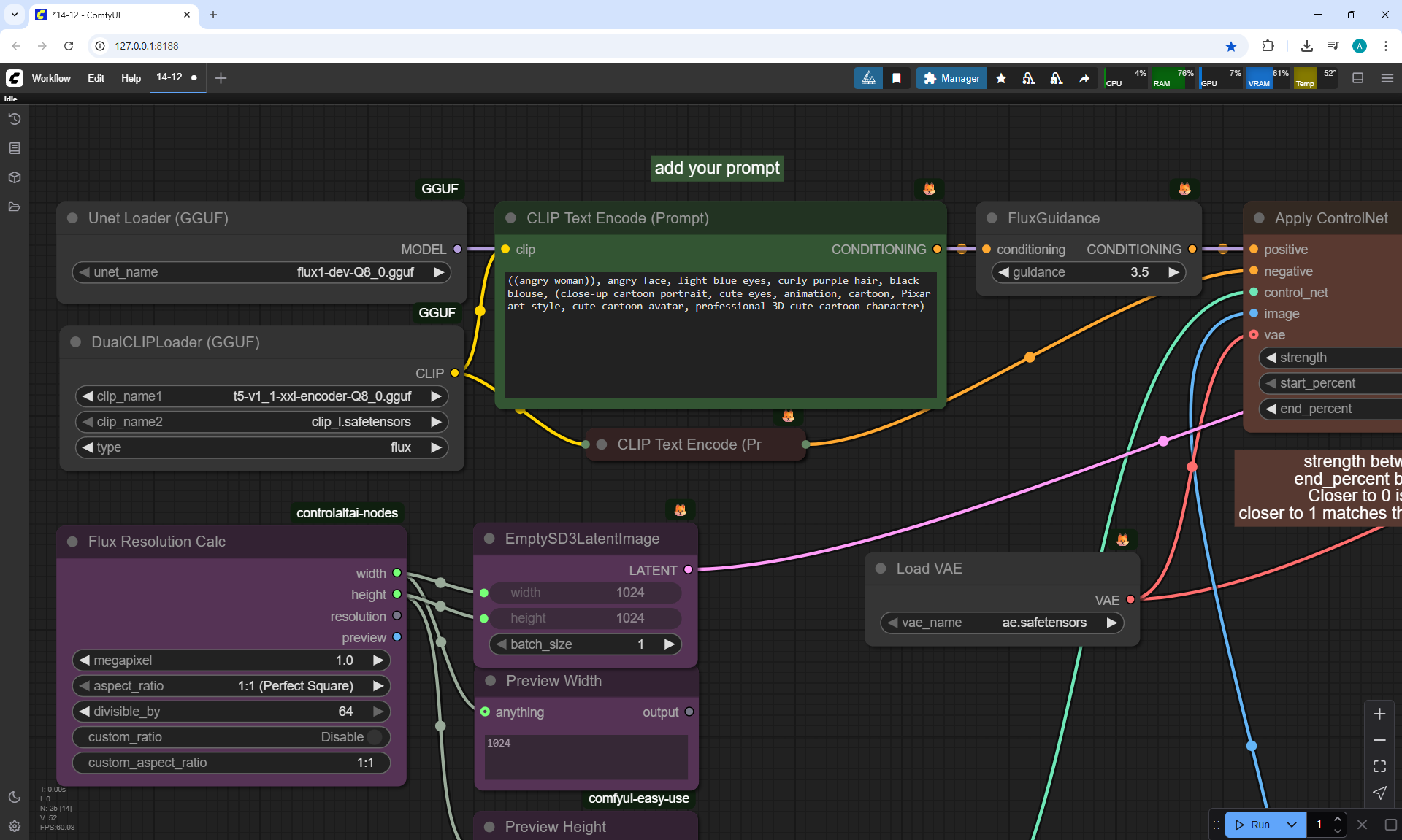This screenshot has width=1402, height=840.
Task: Open the Workflow menu
Action: (51, 78)
